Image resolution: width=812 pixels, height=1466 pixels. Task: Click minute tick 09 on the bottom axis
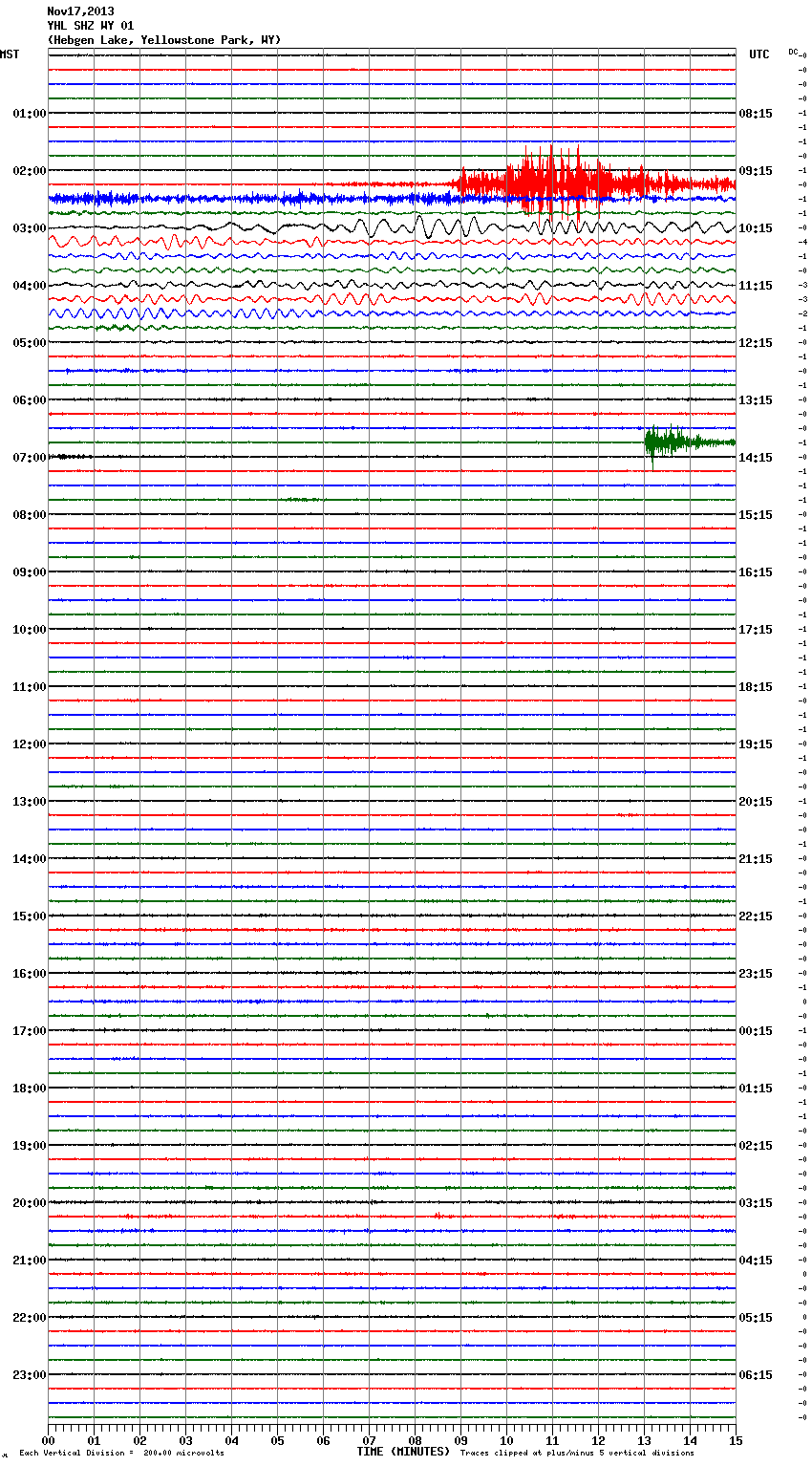(x=461, y=1440)
